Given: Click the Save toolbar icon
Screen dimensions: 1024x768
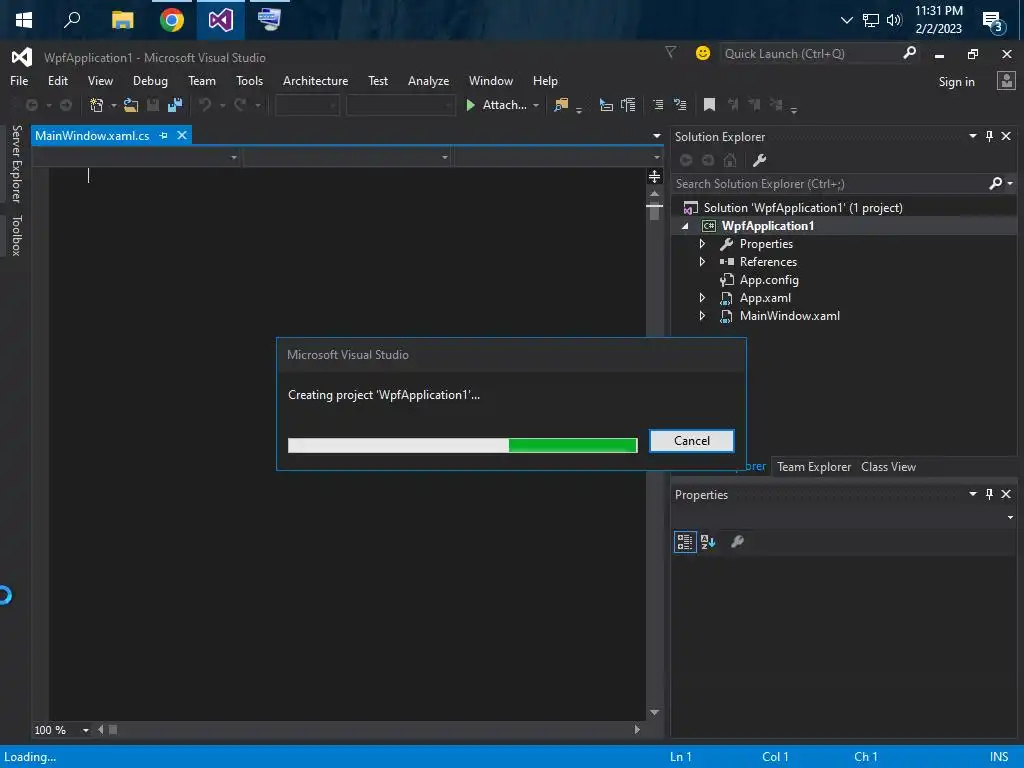Looking at the screenshot, I should (153, 105).
